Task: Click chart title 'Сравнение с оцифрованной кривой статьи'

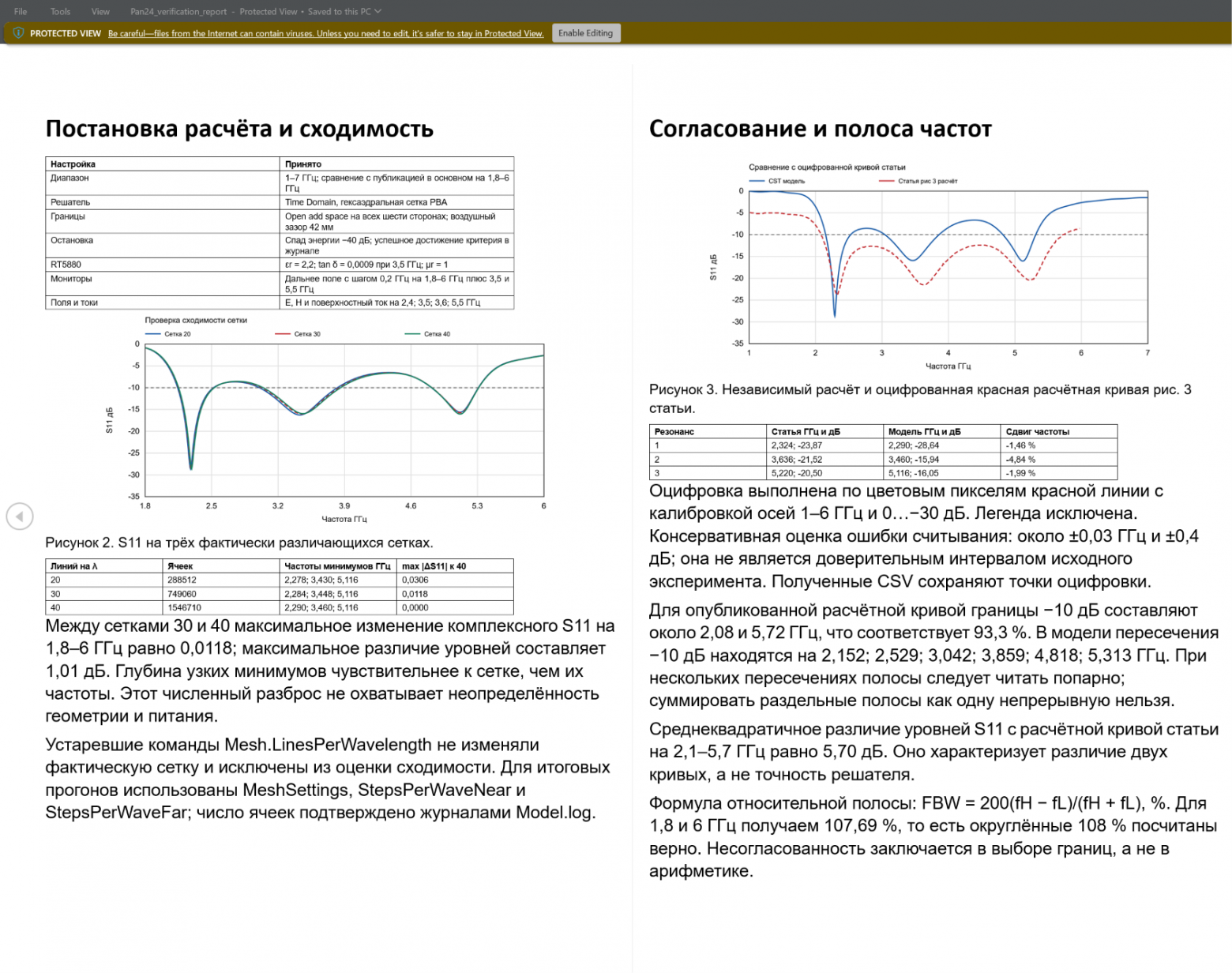Action: [827, 167]
